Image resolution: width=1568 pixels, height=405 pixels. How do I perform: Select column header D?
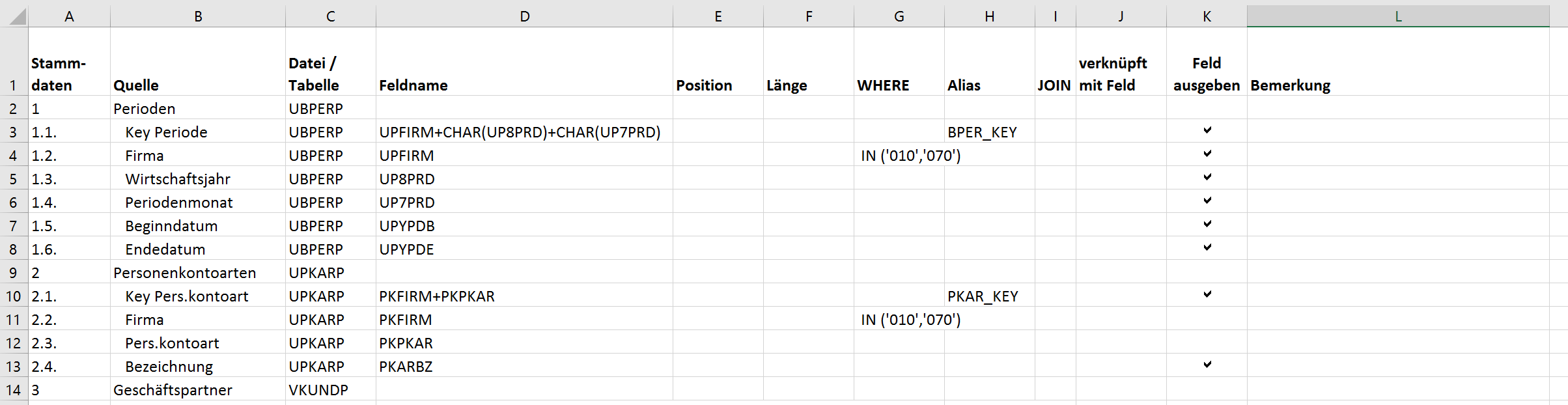point(524,16)
